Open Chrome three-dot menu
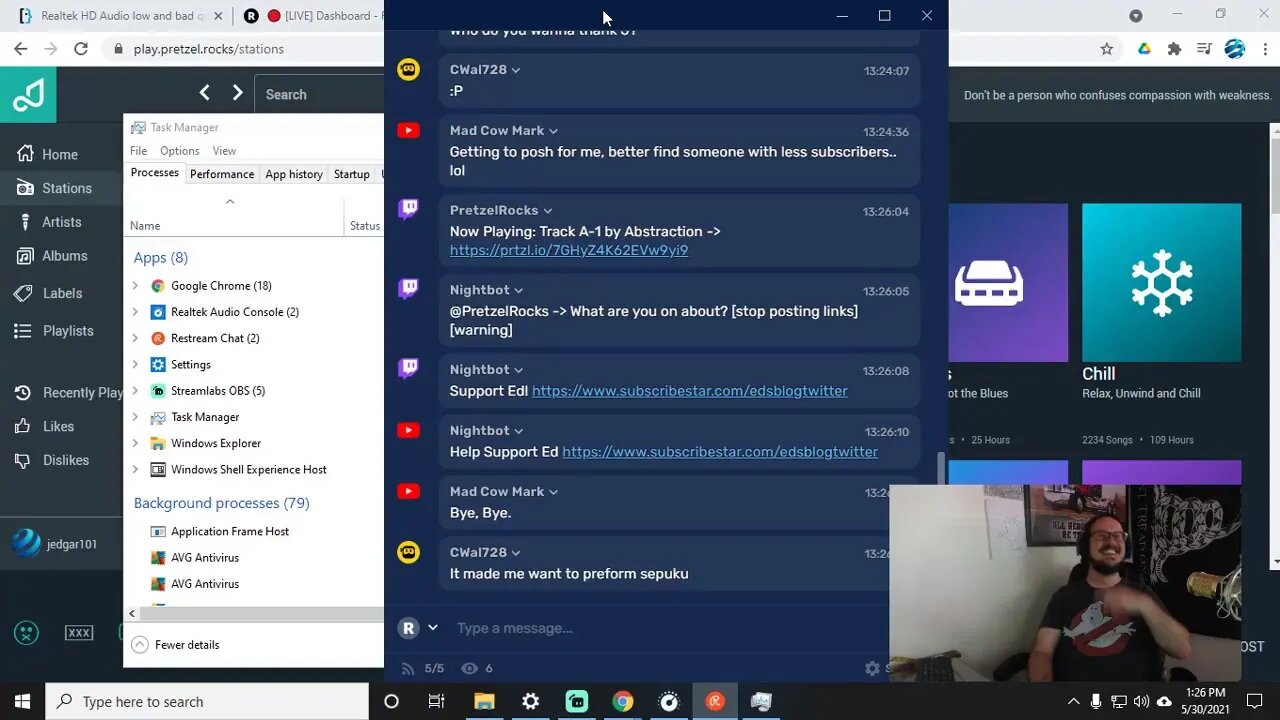 point(1264,48)
